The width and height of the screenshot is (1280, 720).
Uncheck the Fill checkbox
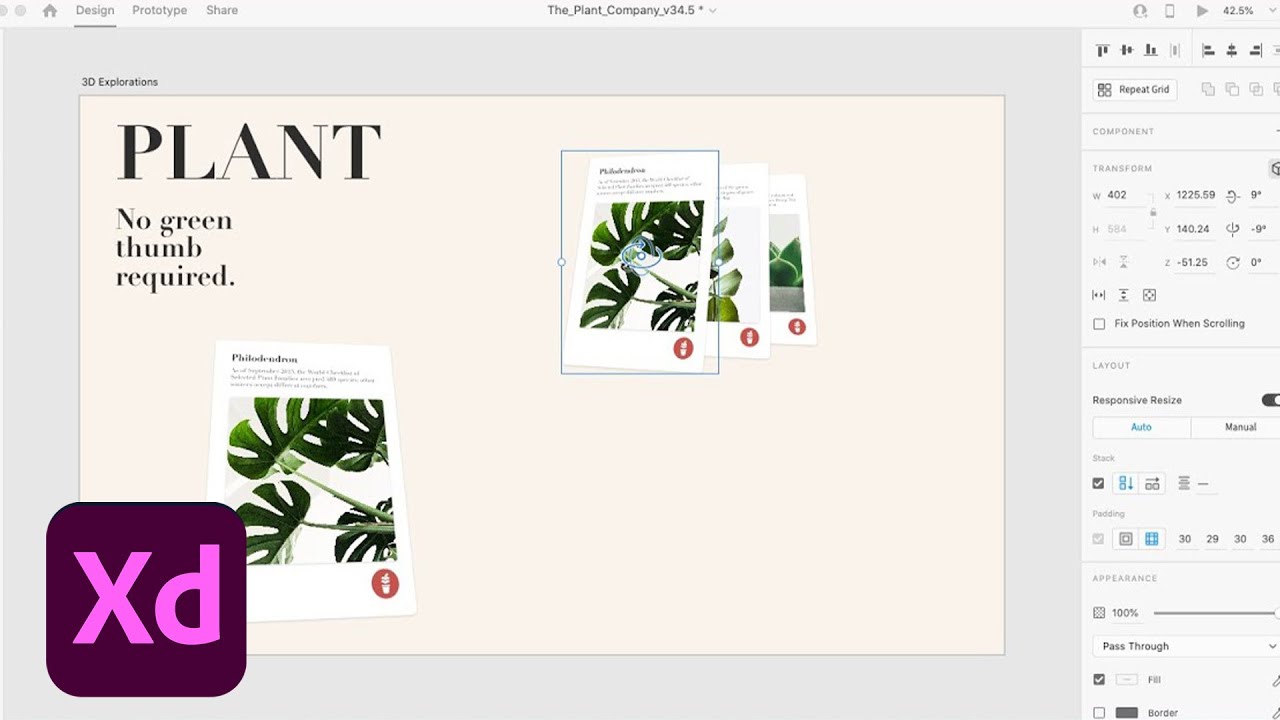coord(1099,680)
